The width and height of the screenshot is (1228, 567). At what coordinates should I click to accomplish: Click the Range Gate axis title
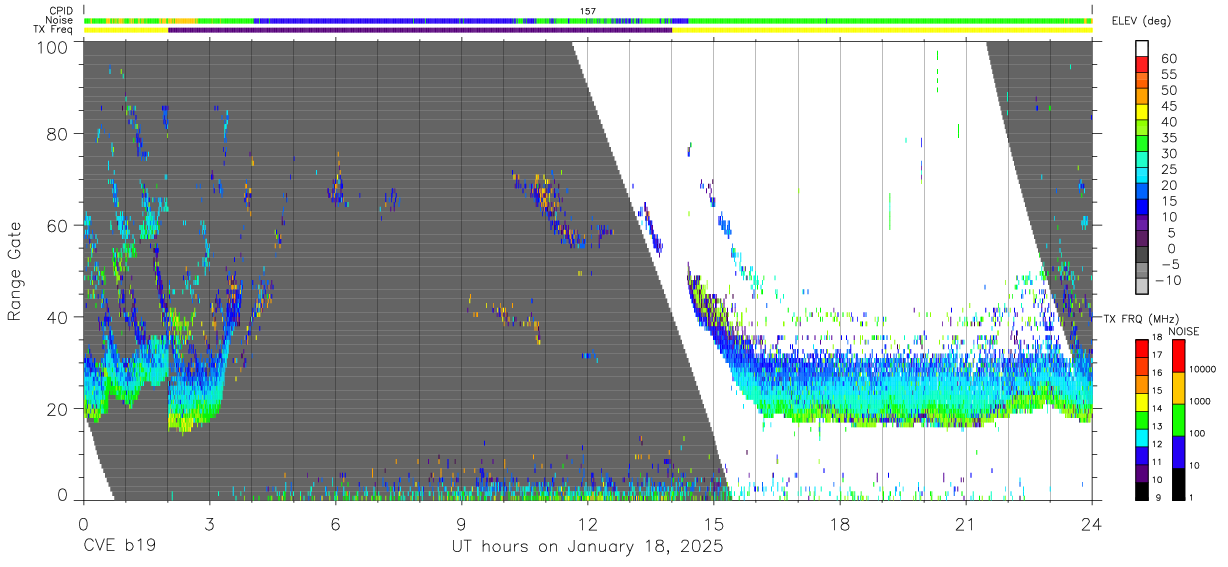pos(15,272)
